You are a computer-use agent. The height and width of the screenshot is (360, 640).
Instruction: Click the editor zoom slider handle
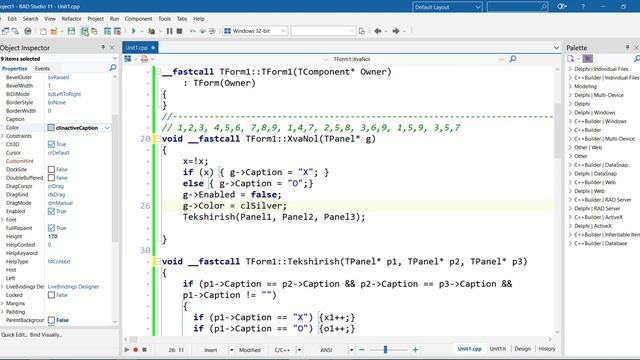[385, 350]
